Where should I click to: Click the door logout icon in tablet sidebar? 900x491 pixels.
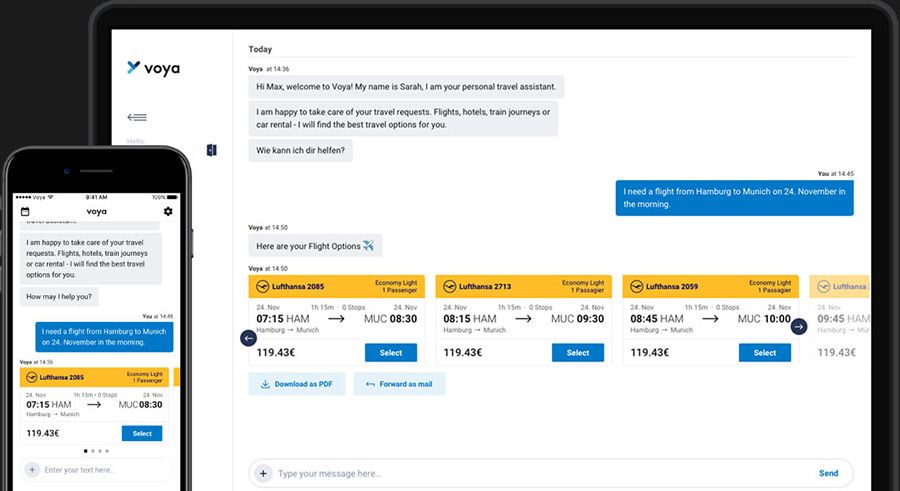click(211, 150)
